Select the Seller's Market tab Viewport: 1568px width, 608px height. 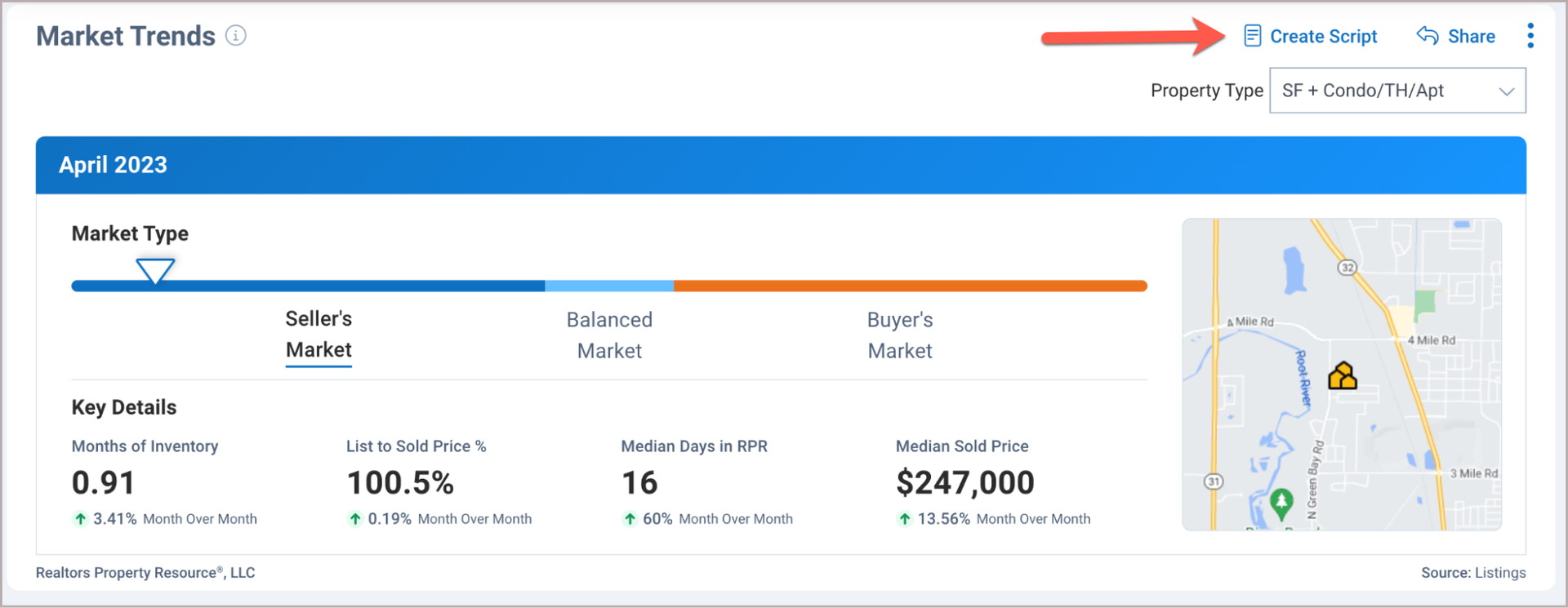[x=318, y=335]
